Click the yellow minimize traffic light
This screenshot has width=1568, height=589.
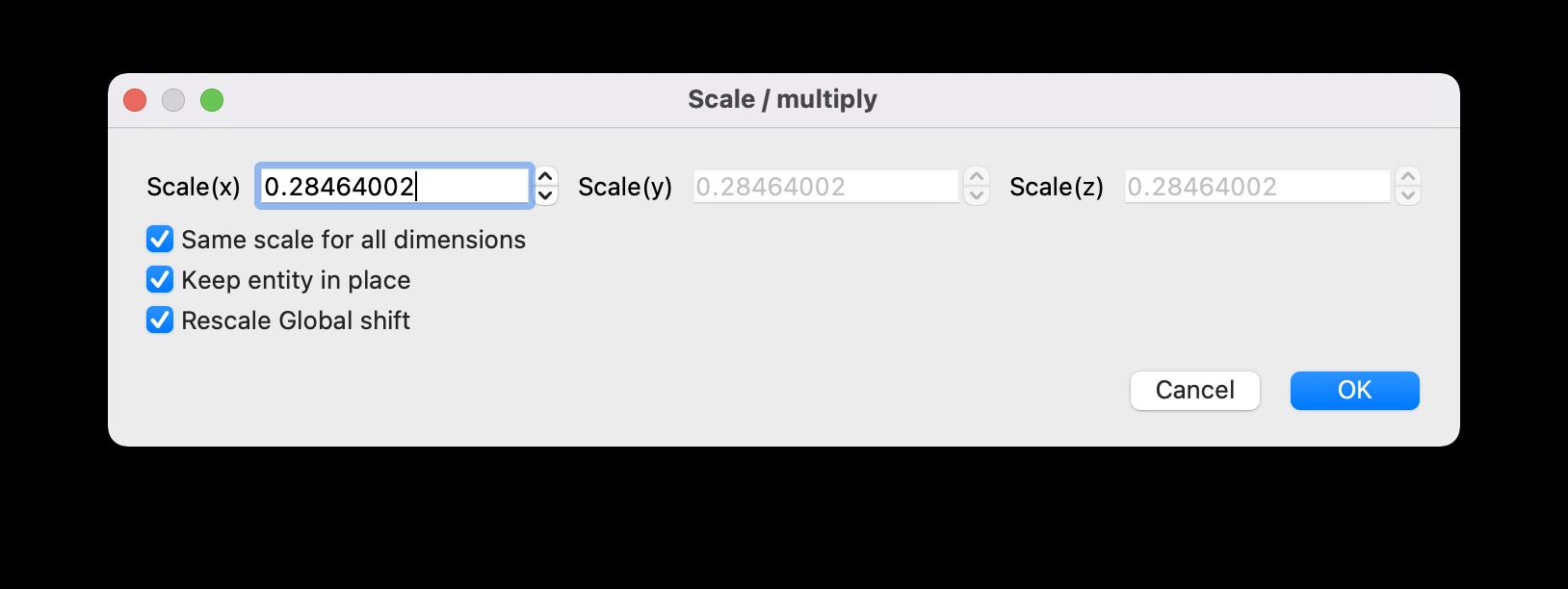tap(173, 99)
